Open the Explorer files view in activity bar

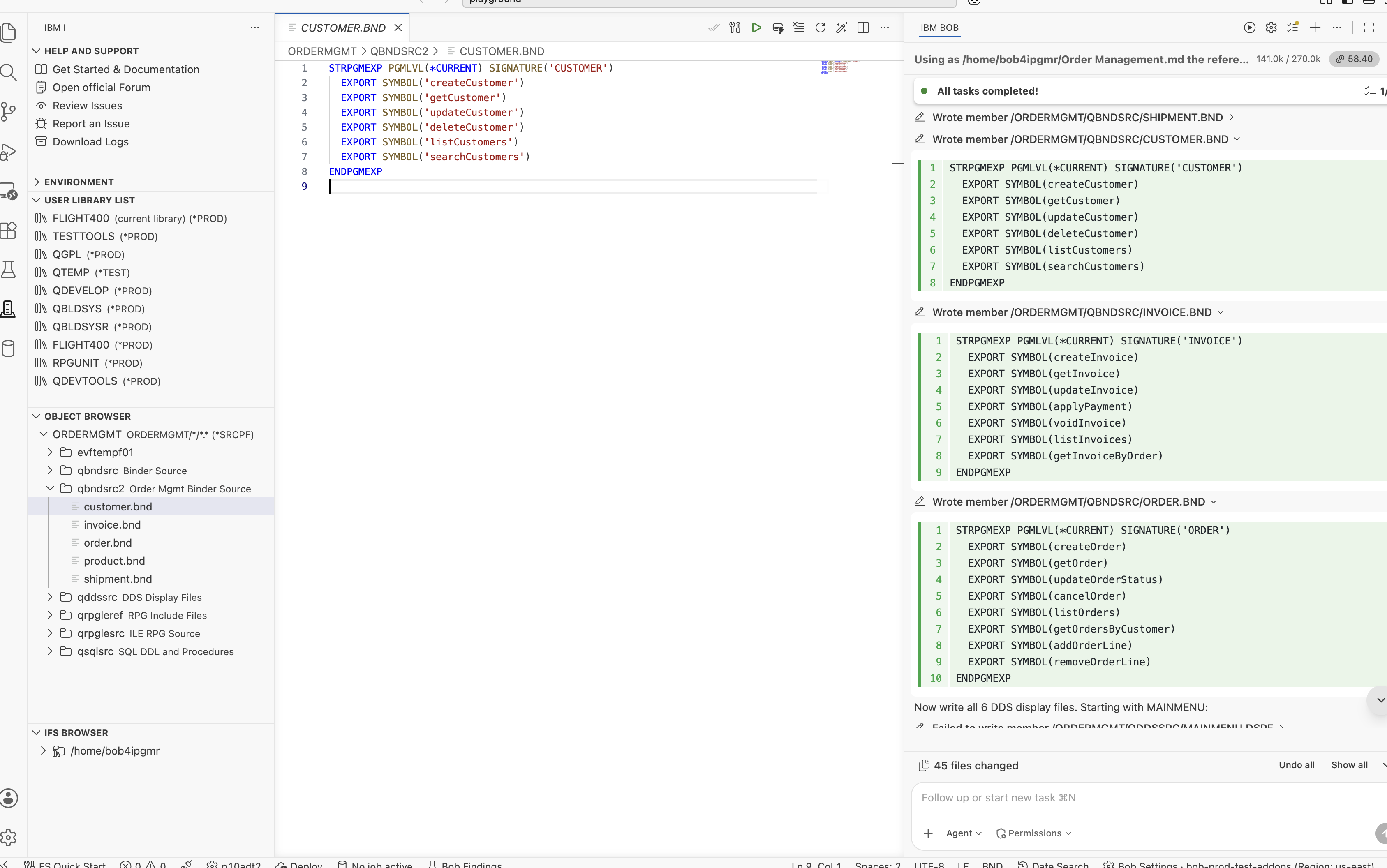(x=8, y=33)
